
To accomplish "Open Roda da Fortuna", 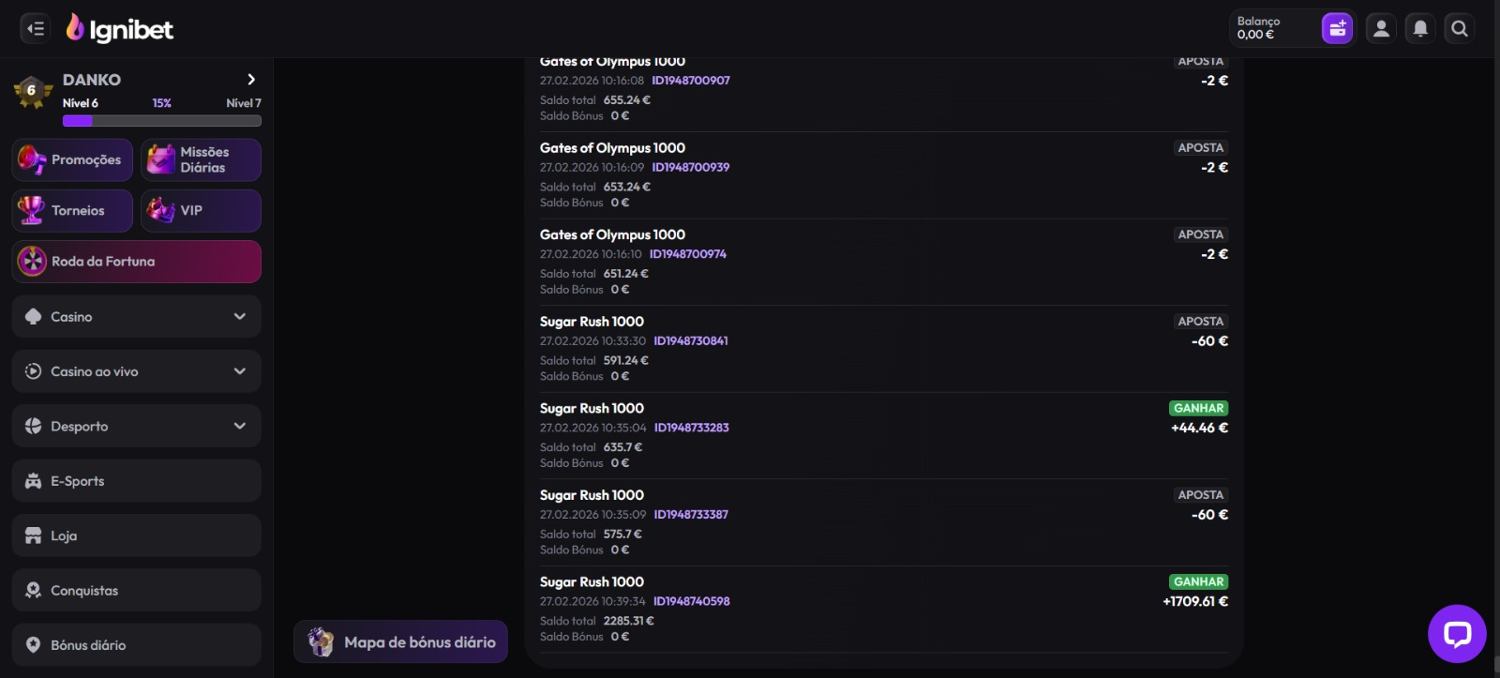I will 136,262.
